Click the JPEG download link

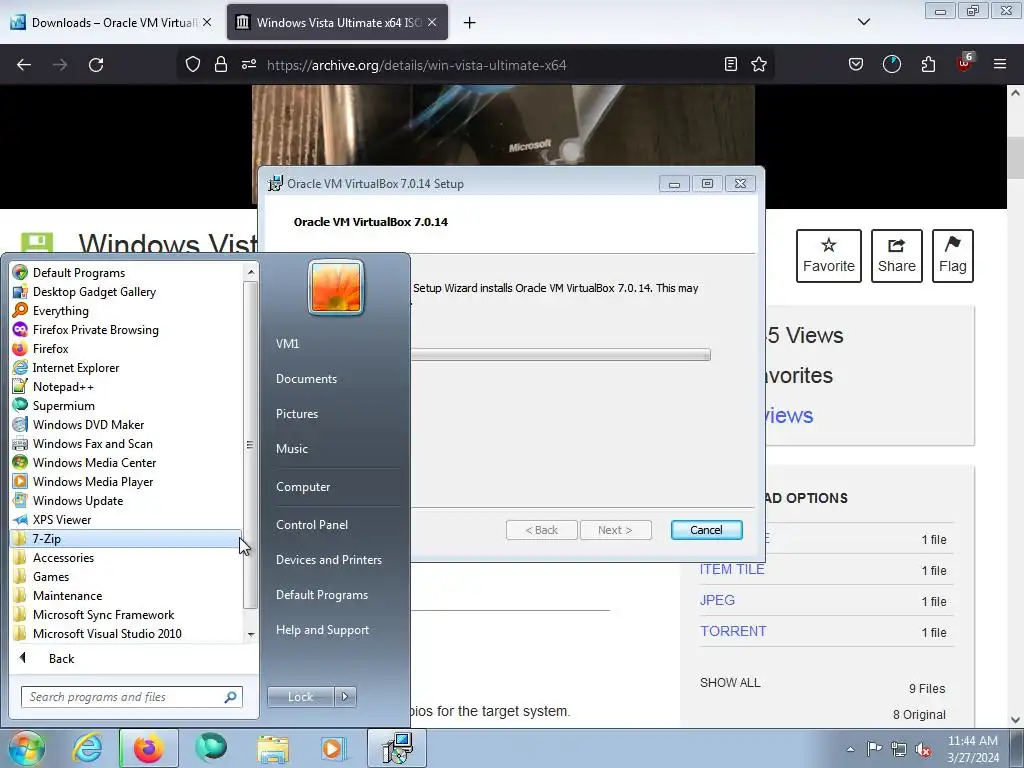click(717, 600)
